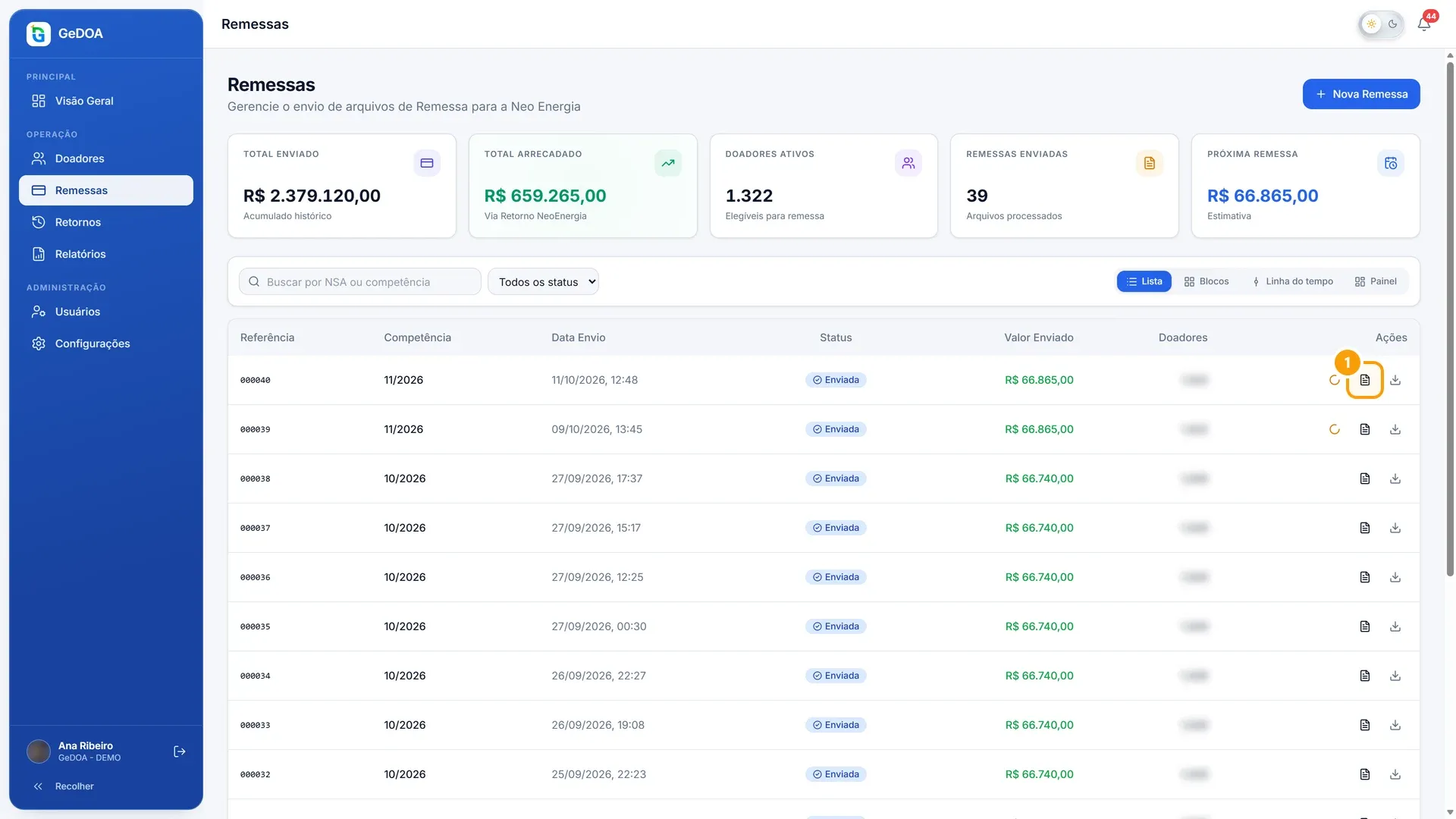Click the GeDOA logo icon
1456x819 pixels.
[39, 33]
